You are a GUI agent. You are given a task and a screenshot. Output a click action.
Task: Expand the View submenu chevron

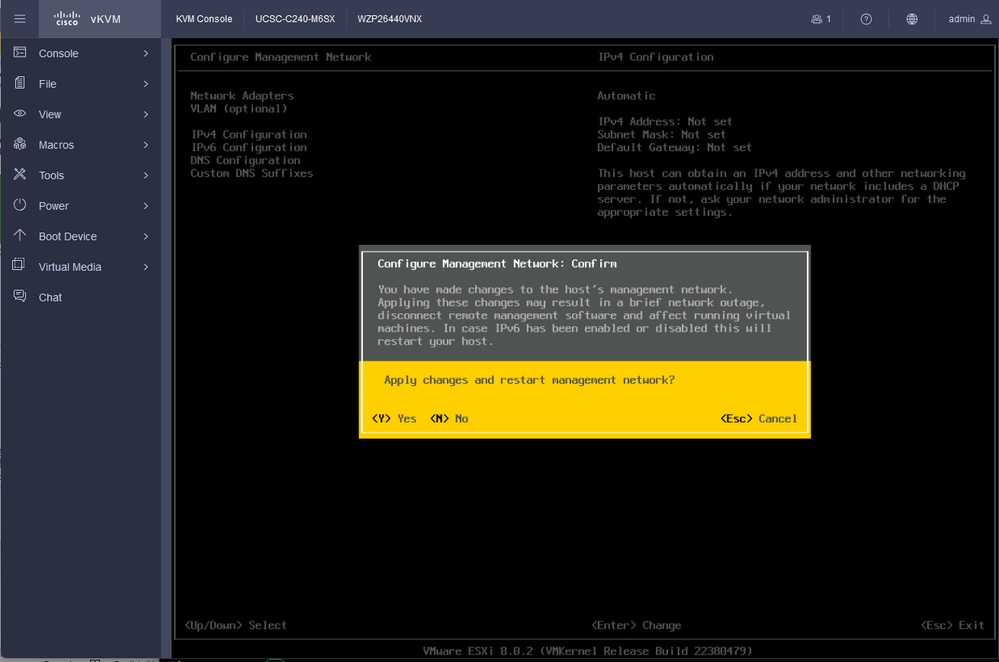point(146,115)
